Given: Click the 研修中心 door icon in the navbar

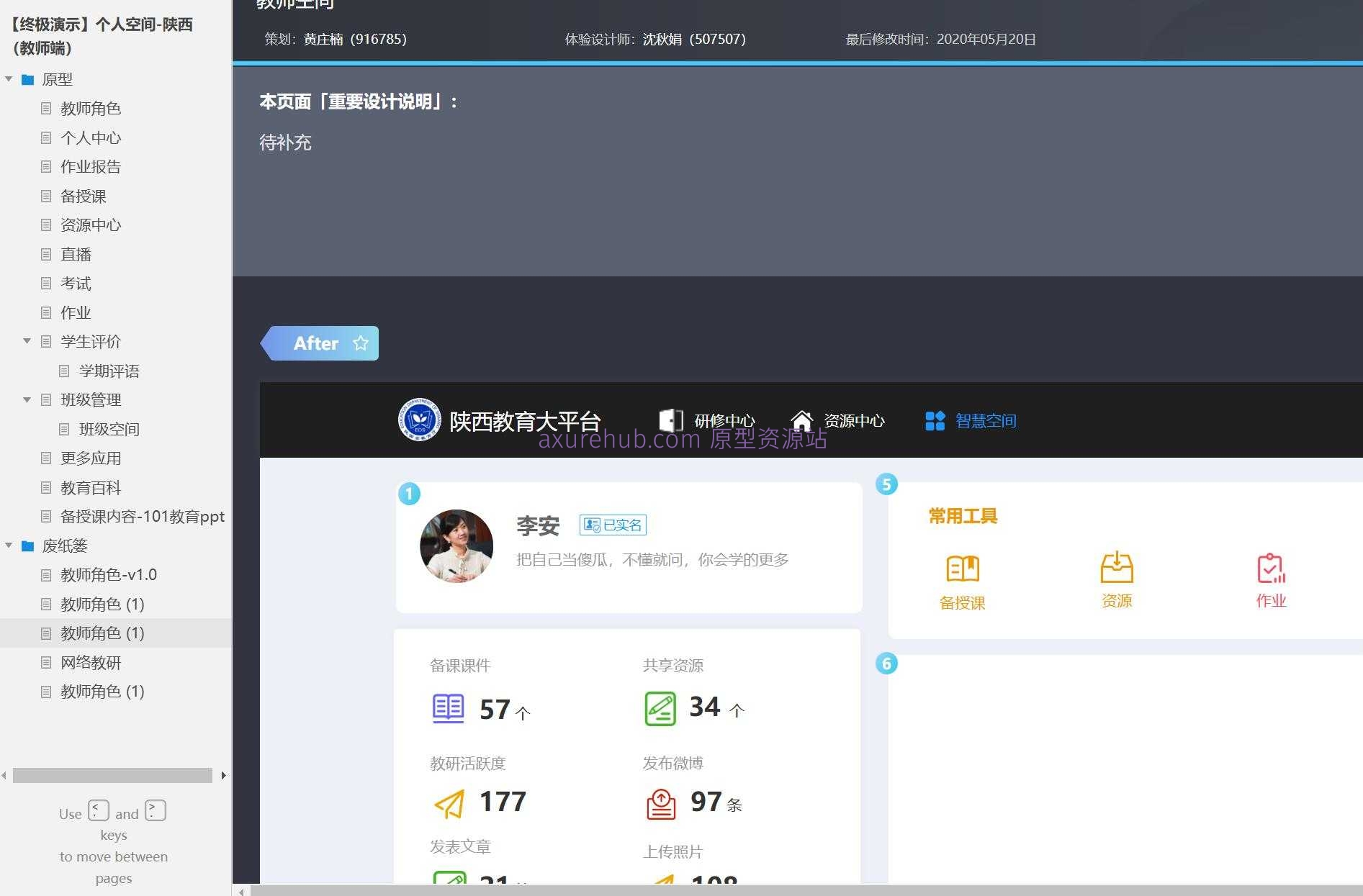Looking at the screenshot, I should (670, 420).
